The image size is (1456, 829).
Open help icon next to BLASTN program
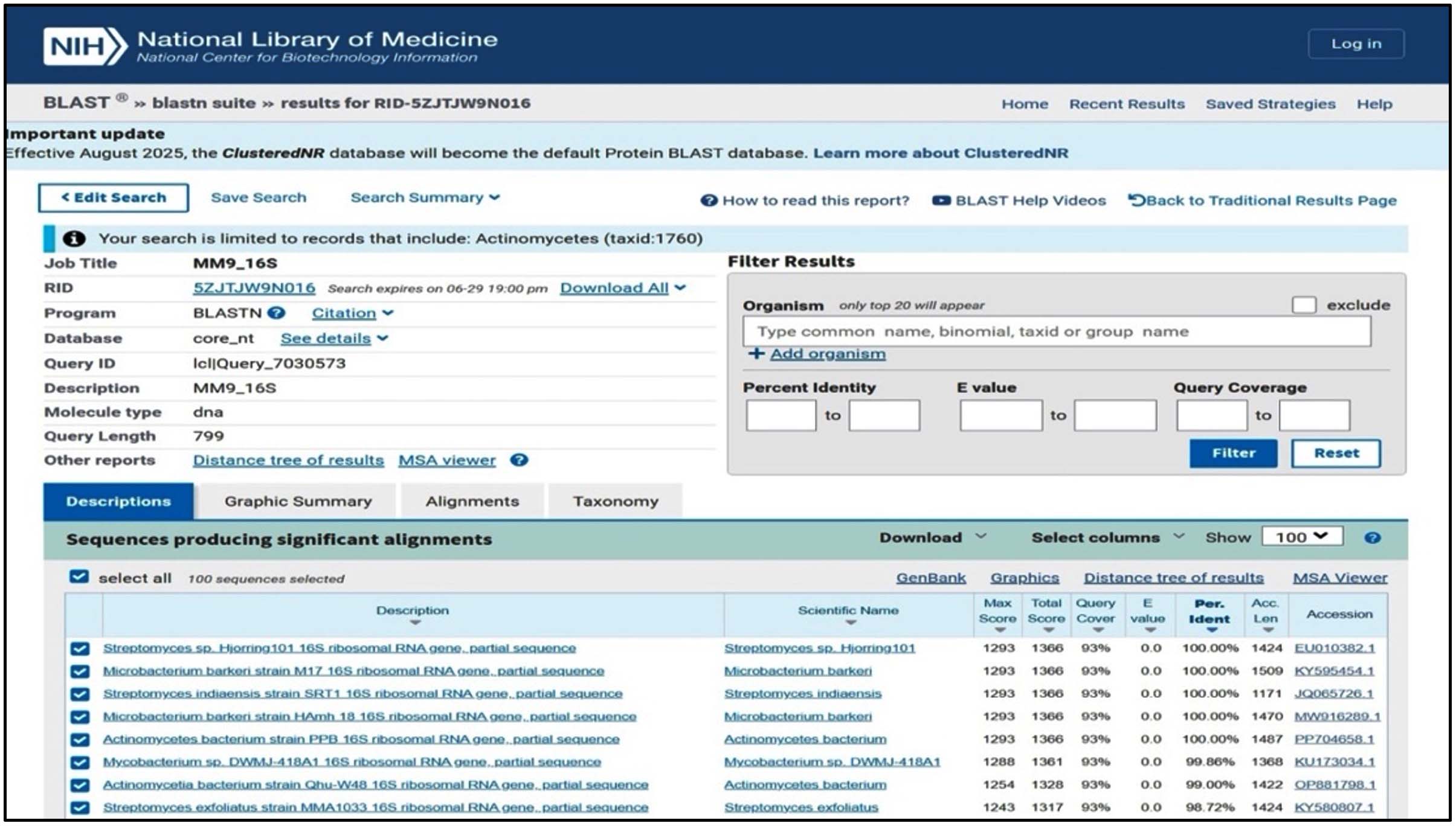(276, 313)
